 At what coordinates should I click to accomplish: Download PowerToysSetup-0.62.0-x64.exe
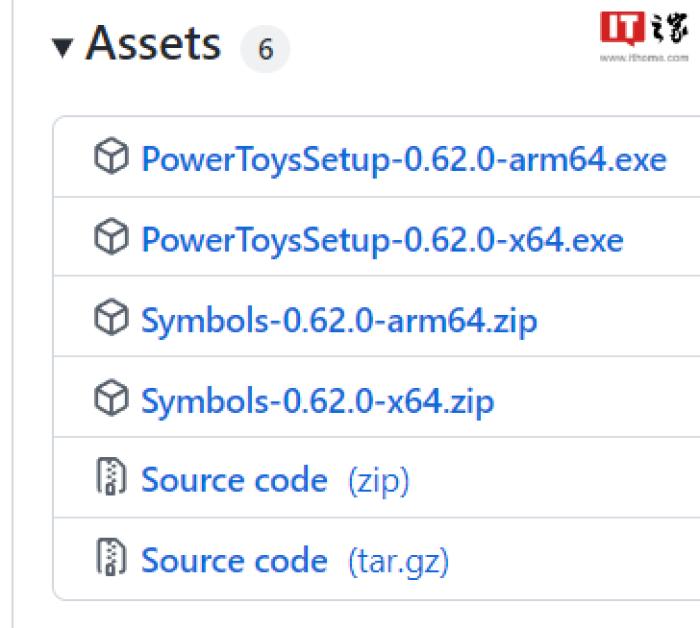(x=382, y=240)
